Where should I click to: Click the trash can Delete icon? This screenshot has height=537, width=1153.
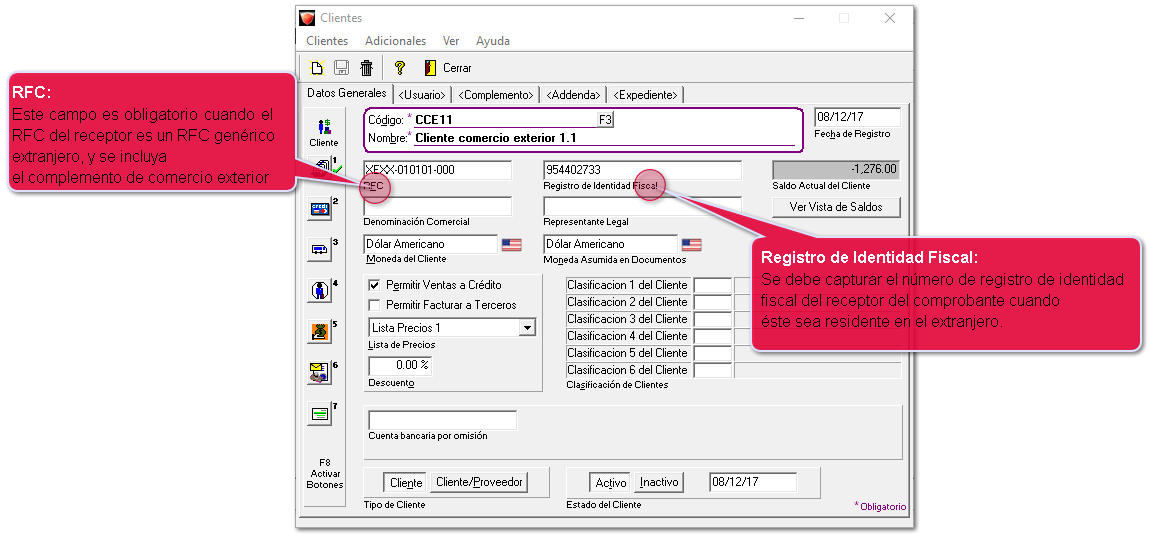(x=367, y=68)
